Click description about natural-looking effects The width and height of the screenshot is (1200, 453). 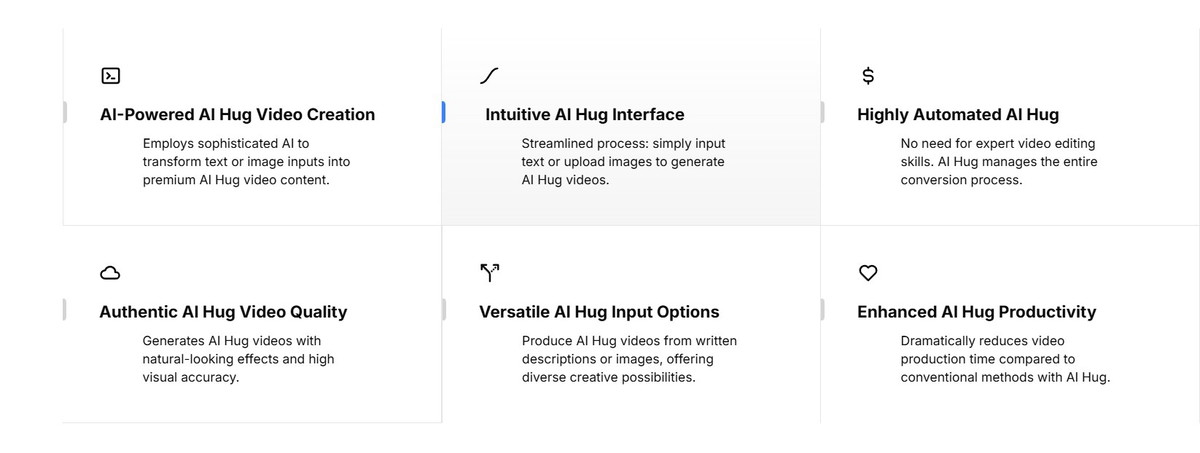238,360
